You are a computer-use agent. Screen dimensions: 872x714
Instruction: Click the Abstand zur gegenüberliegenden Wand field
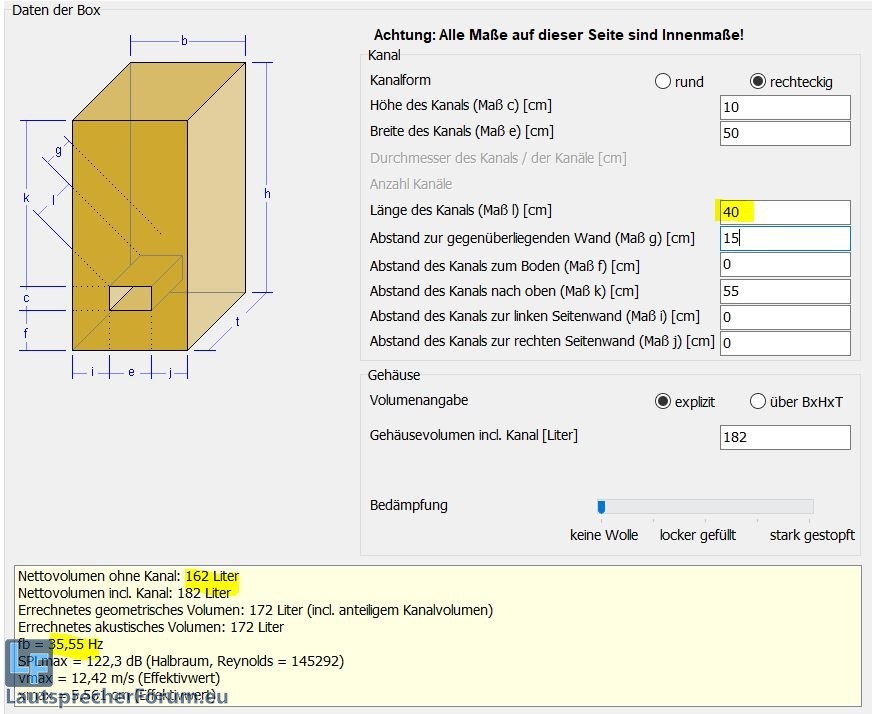pos(784,238)
